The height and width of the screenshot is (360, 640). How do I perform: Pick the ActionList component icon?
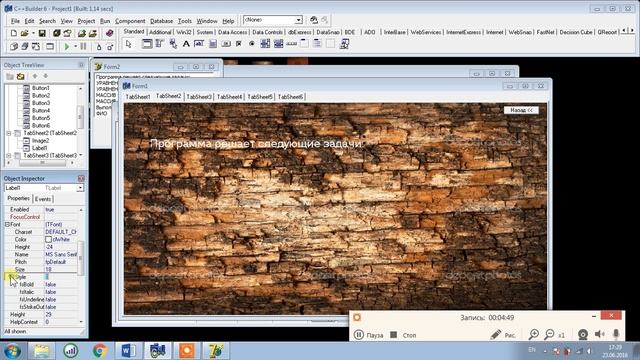344,44
